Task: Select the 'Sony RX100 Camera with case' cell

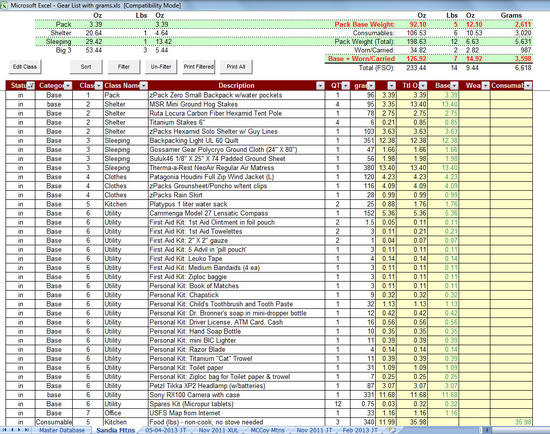Action: click(236, 395)
